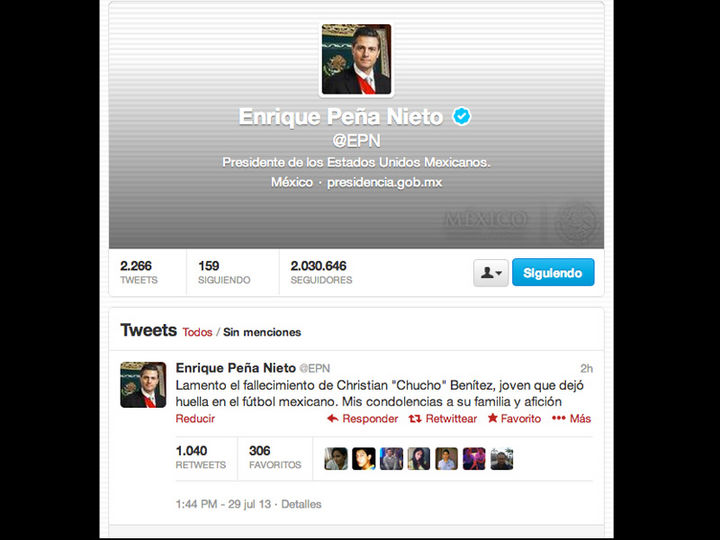Image resolution: width=720 pixels, height=540 pixels.
Task: View the 159 Siguiendo list
Action: (224, 272)
